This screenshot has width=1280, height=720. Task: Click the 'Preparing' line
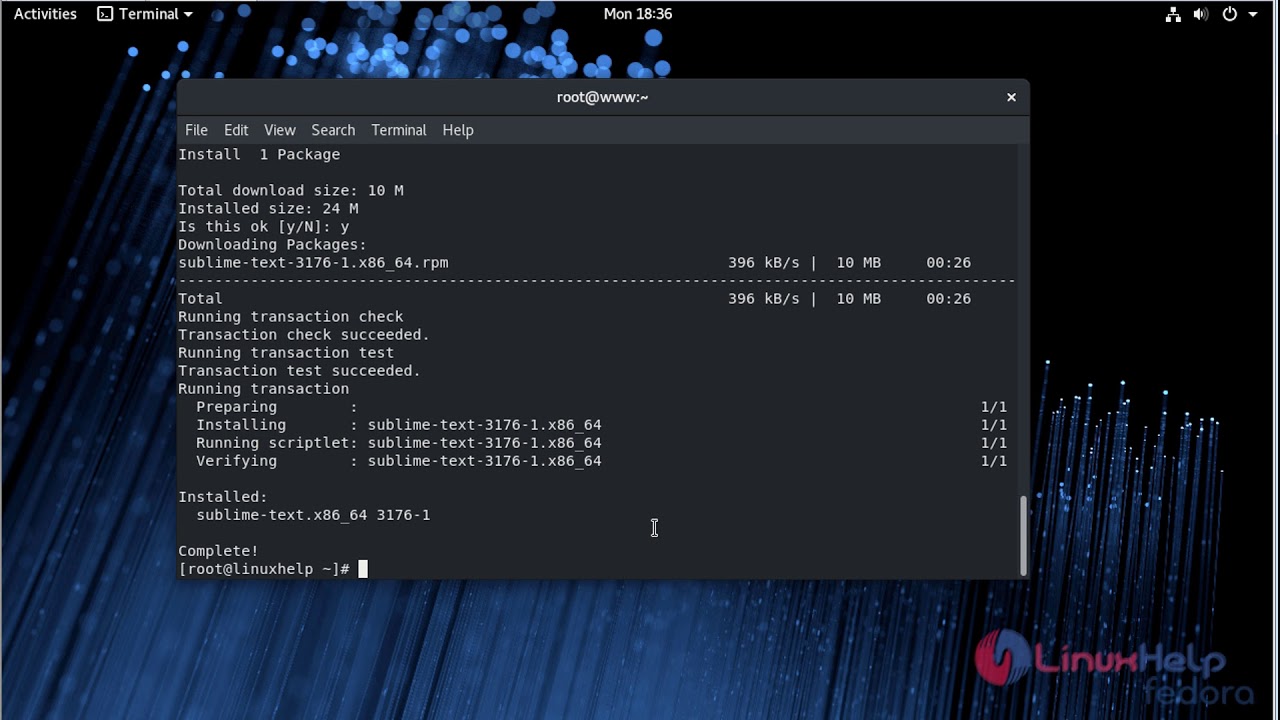click(x=601, y=407)
